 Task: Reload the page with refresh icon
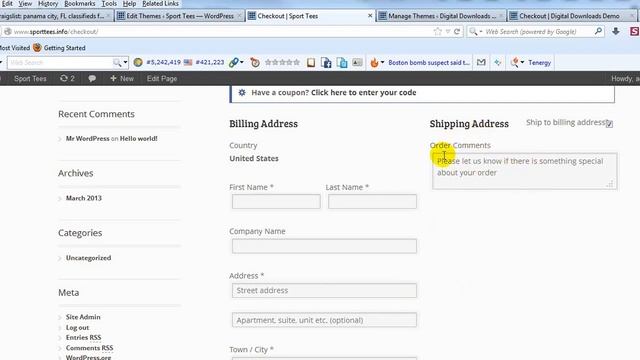tap(457, 31)
